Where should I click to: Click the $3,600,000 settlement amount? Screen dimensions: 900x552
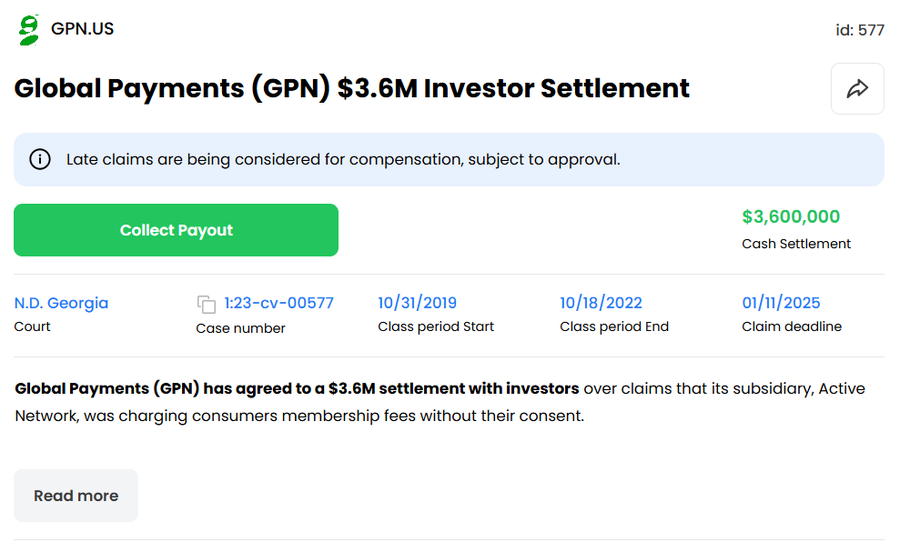pyautogui.click(x=790, y=217)
